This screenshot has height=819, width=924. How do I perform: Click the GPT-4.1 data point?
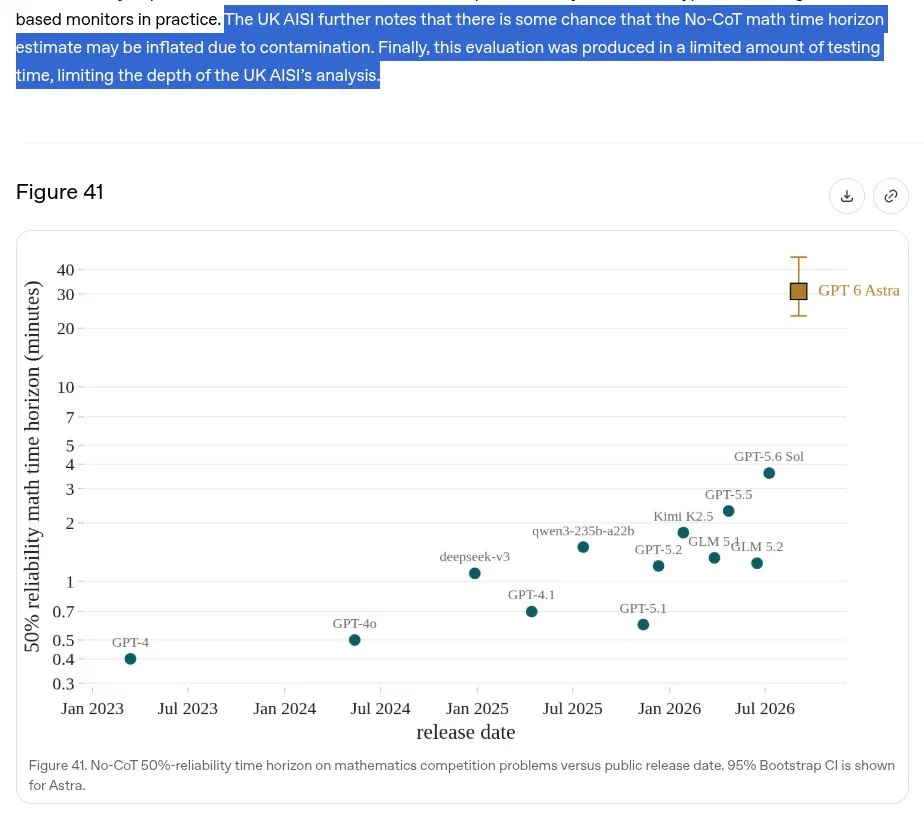[532, 612]
